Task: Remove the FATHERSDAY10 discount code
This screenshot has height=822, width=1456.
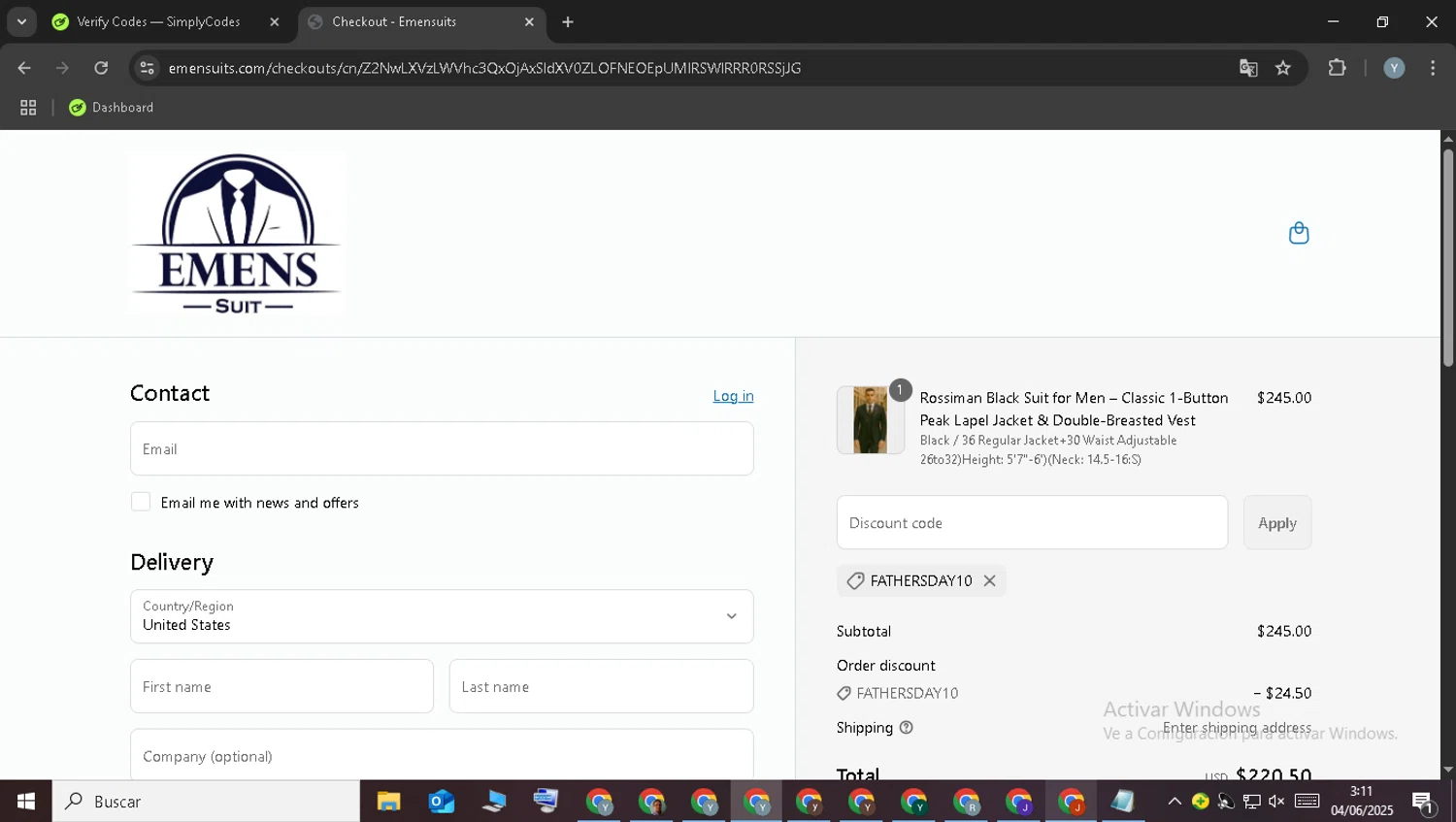Action: coord(989,580)
